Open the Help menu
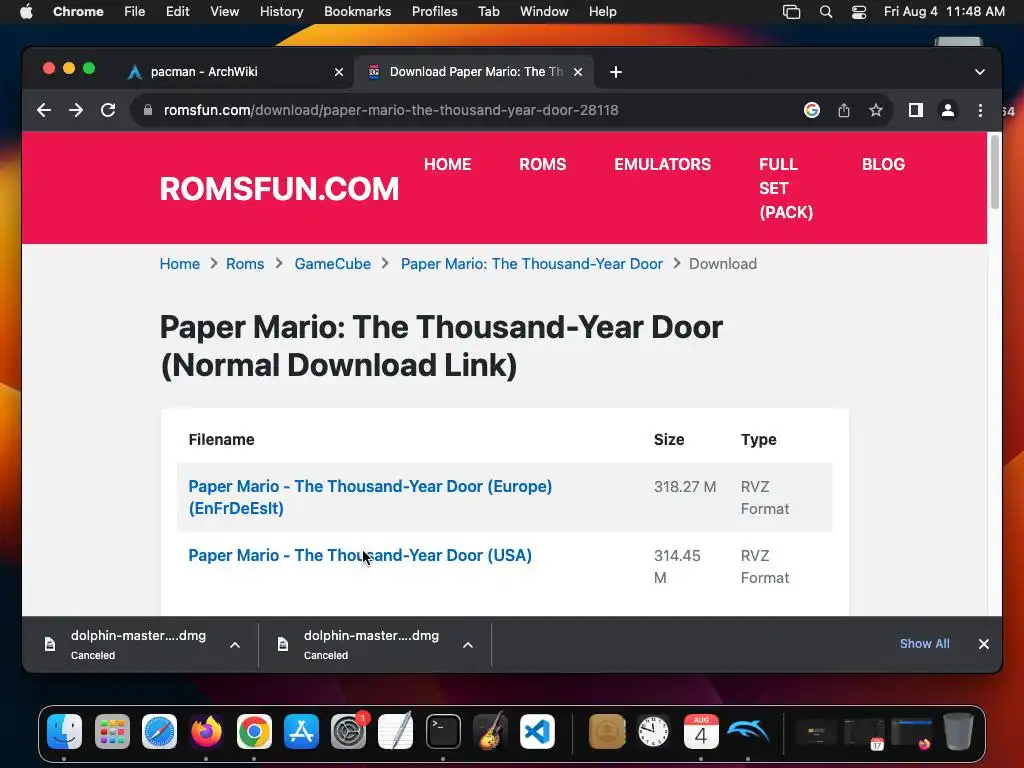The image size is (1024, 768). tap(602, 12)
